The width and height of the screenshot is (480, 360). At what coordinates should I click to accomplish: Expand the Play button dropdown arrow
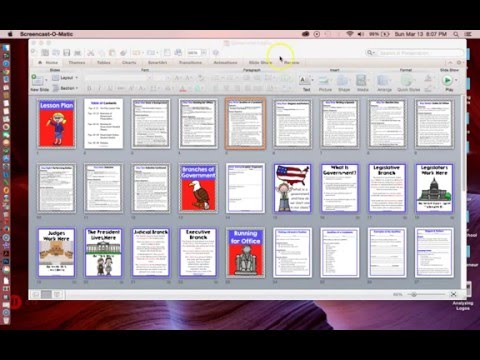point(456,80)
